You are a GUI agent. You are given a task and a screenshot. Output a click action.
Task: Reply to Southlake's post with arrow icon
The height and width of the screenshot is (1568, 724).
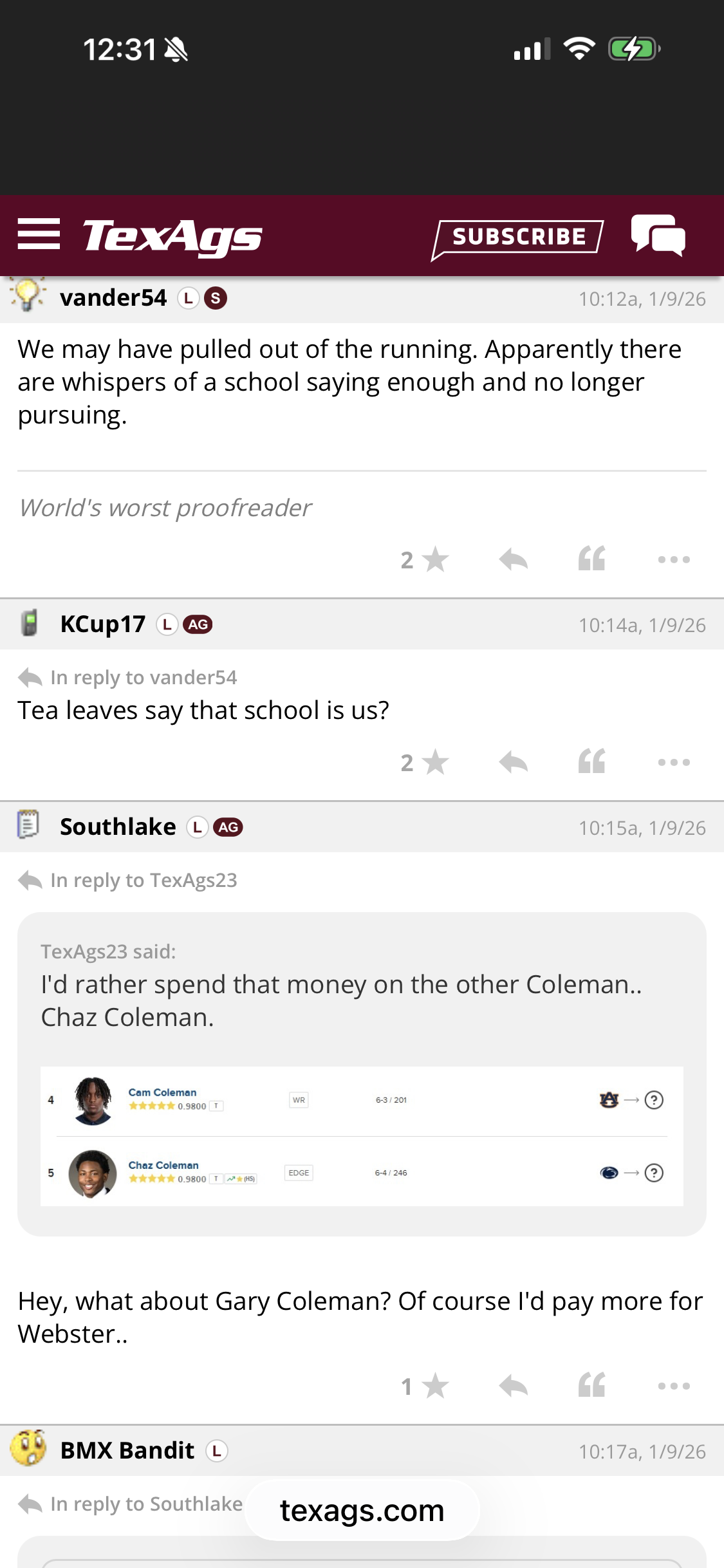[x=513, y=1386]
